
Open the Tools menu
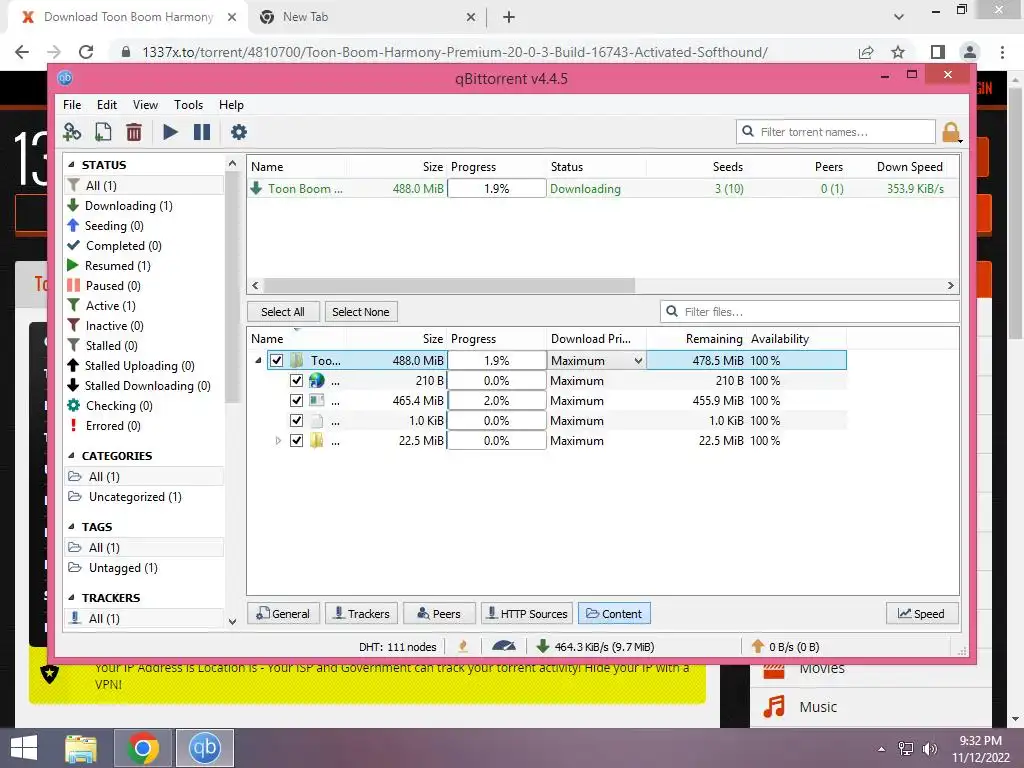[x=188, y=104]
